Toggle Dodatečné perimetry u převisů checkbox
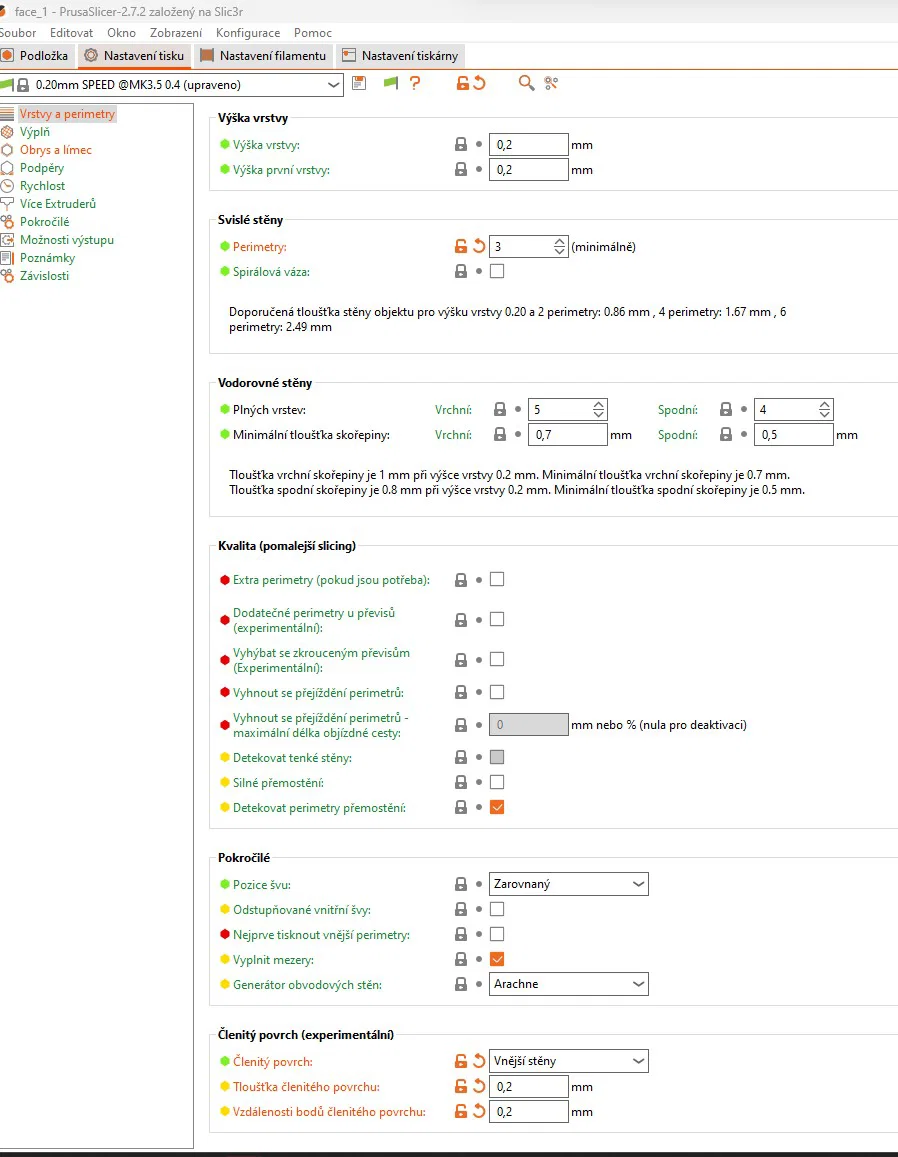The width and height of the screenshot is (898, 1157). point(497,619)
